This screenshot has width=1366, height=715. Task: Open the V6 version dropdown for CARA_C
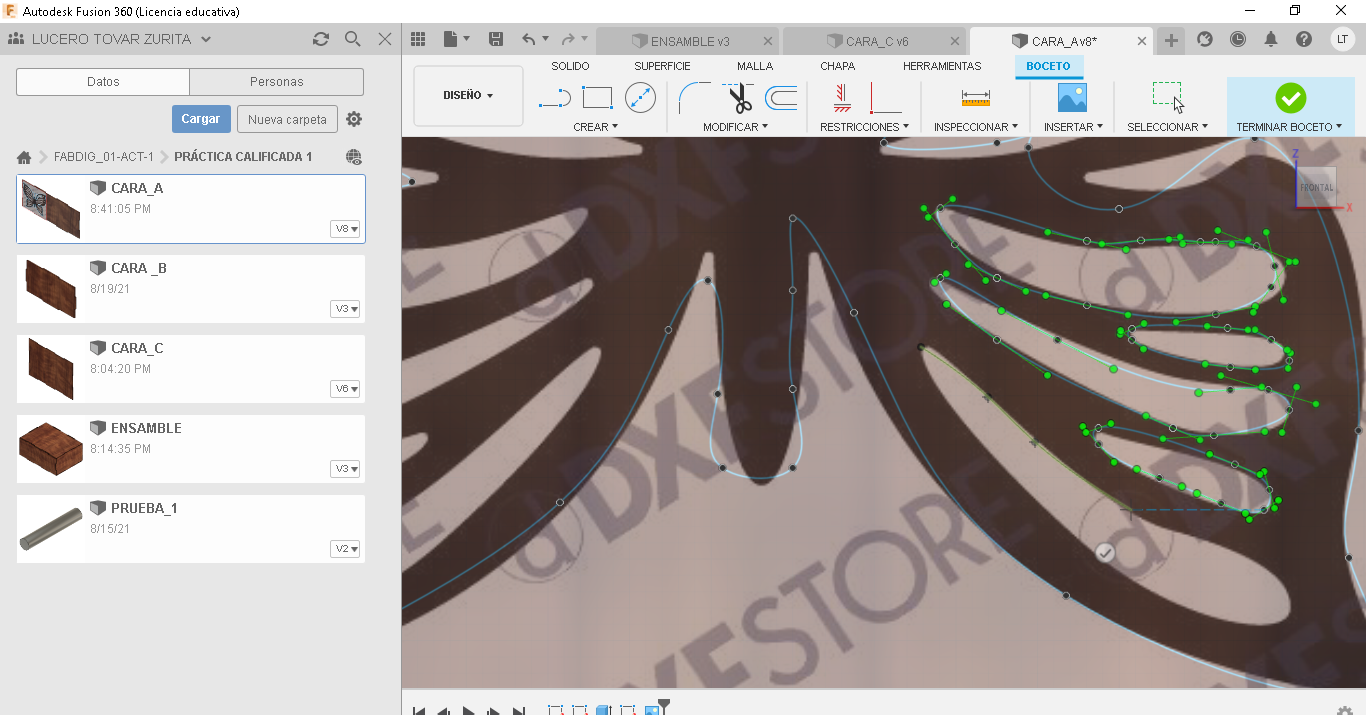point(346,389)
